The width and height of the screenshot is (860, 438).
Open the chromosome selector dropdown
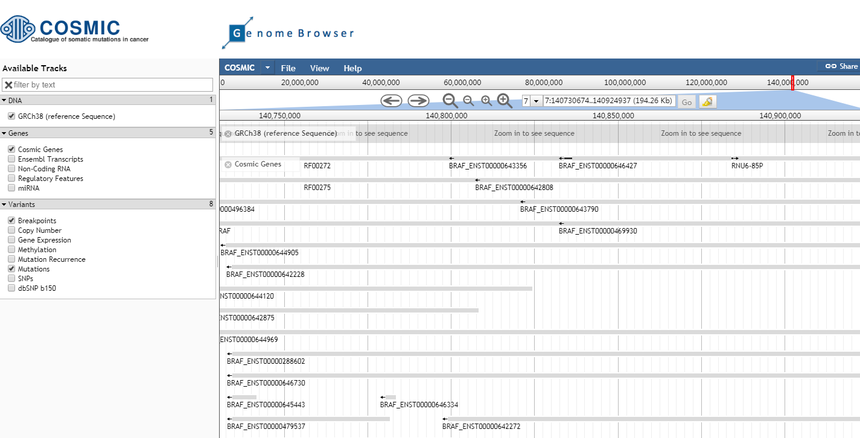tap(537, 102)
